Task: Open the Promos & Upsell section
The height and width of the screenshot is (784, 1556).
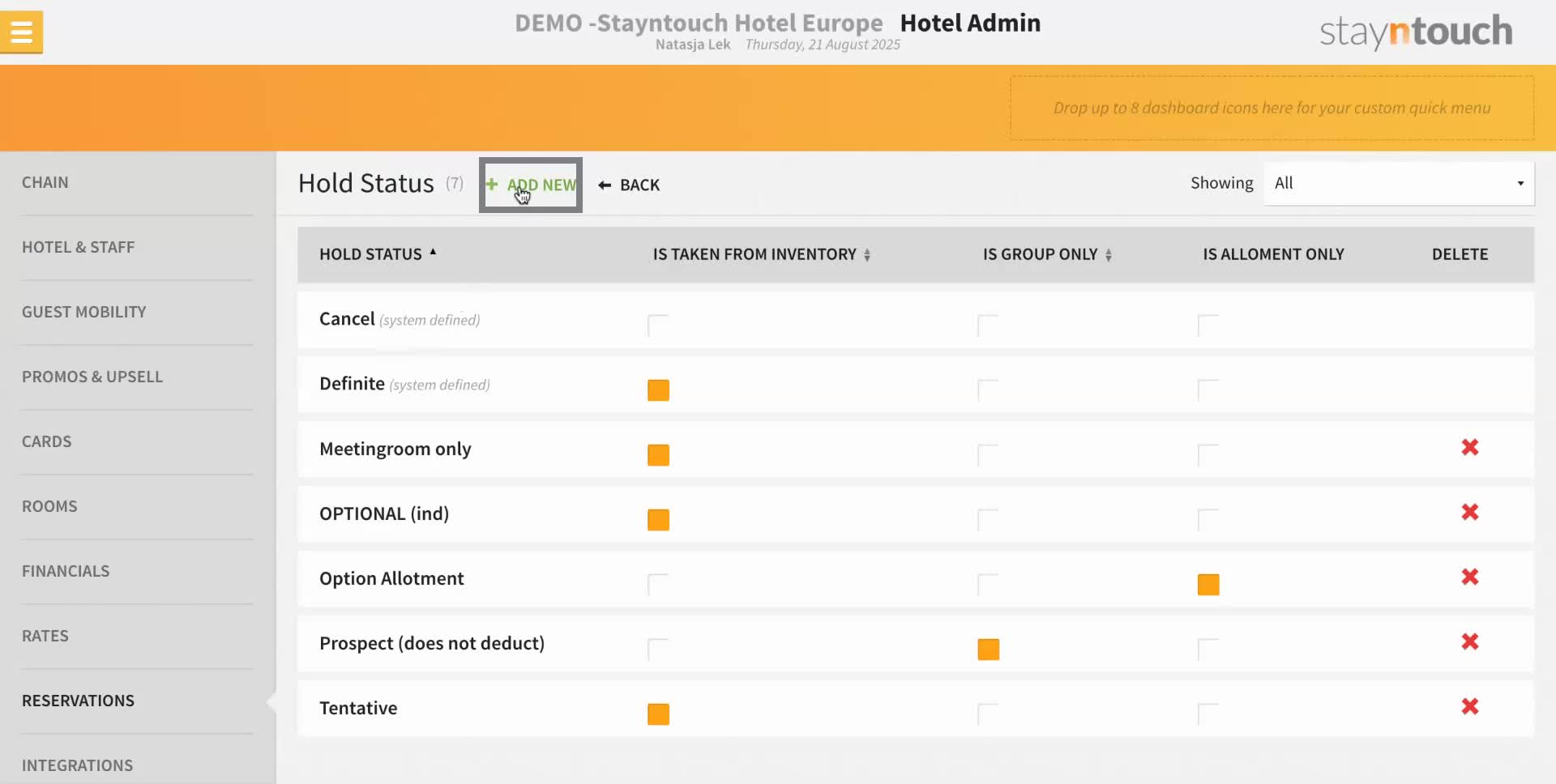Action: 92,377
